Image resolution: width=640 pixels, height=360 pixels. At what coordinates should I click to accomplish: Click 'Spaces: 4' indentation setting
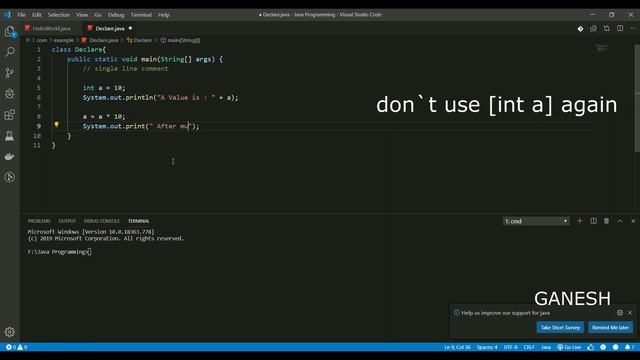[487, 347]
